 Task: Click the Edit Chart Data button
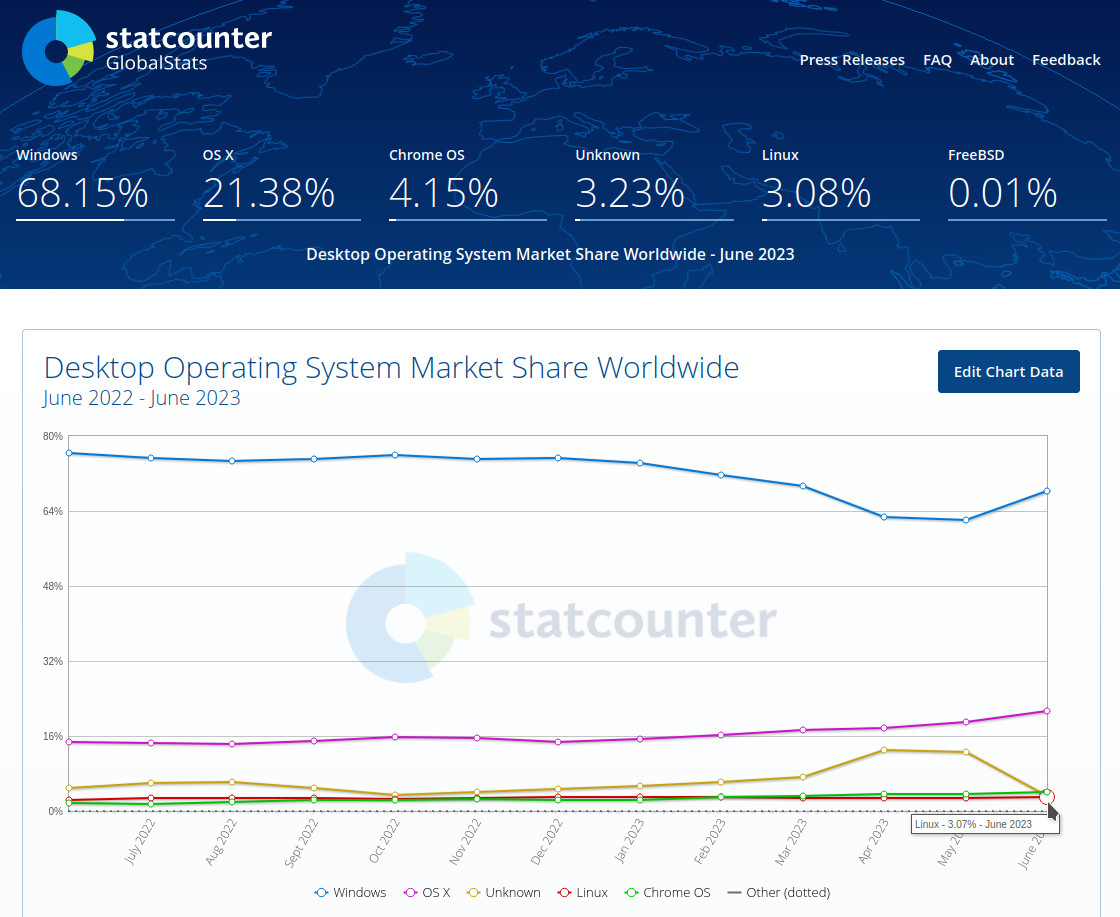(x=1008, y=372)
